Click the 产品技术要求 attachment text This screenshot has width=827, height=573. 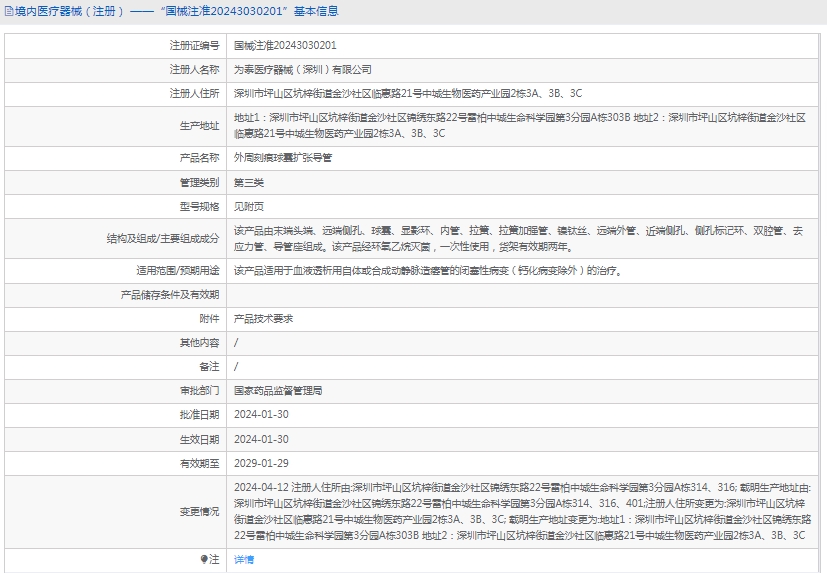click(263, 318)
